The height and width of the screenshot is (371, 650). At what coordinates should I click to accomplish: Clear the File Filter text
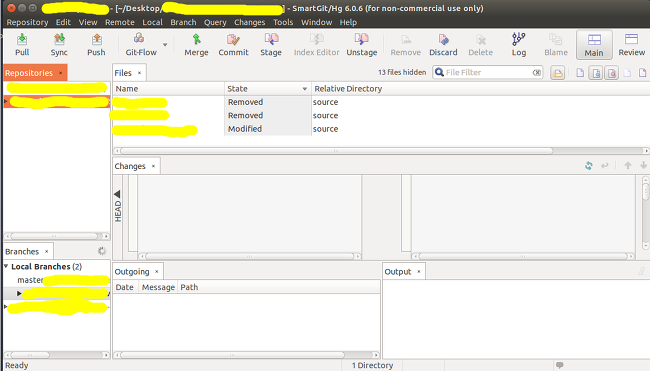point(536,73)
